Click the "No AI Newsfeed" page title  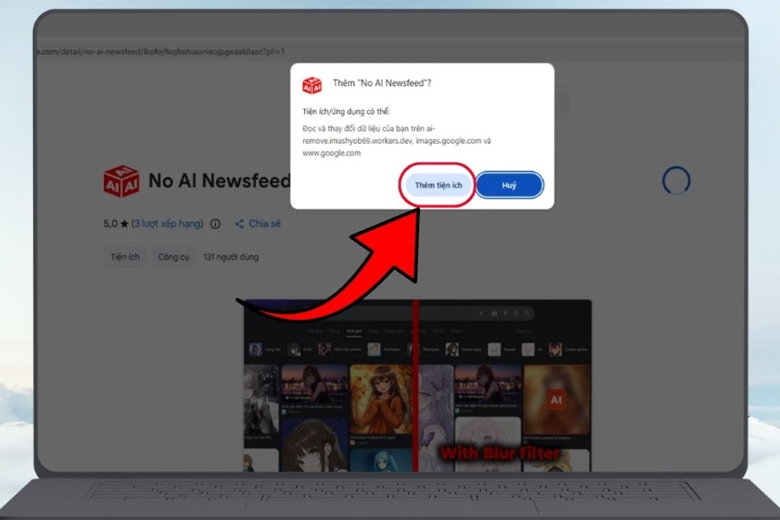pyautogui.click(x=219, y=181)
